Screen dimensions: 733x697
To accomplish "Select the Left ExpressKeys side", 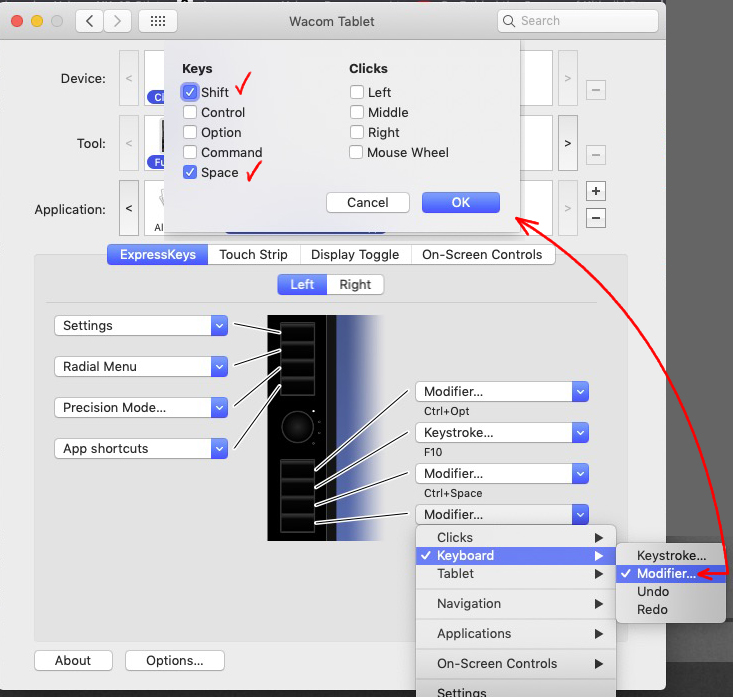I will [302, 284].
